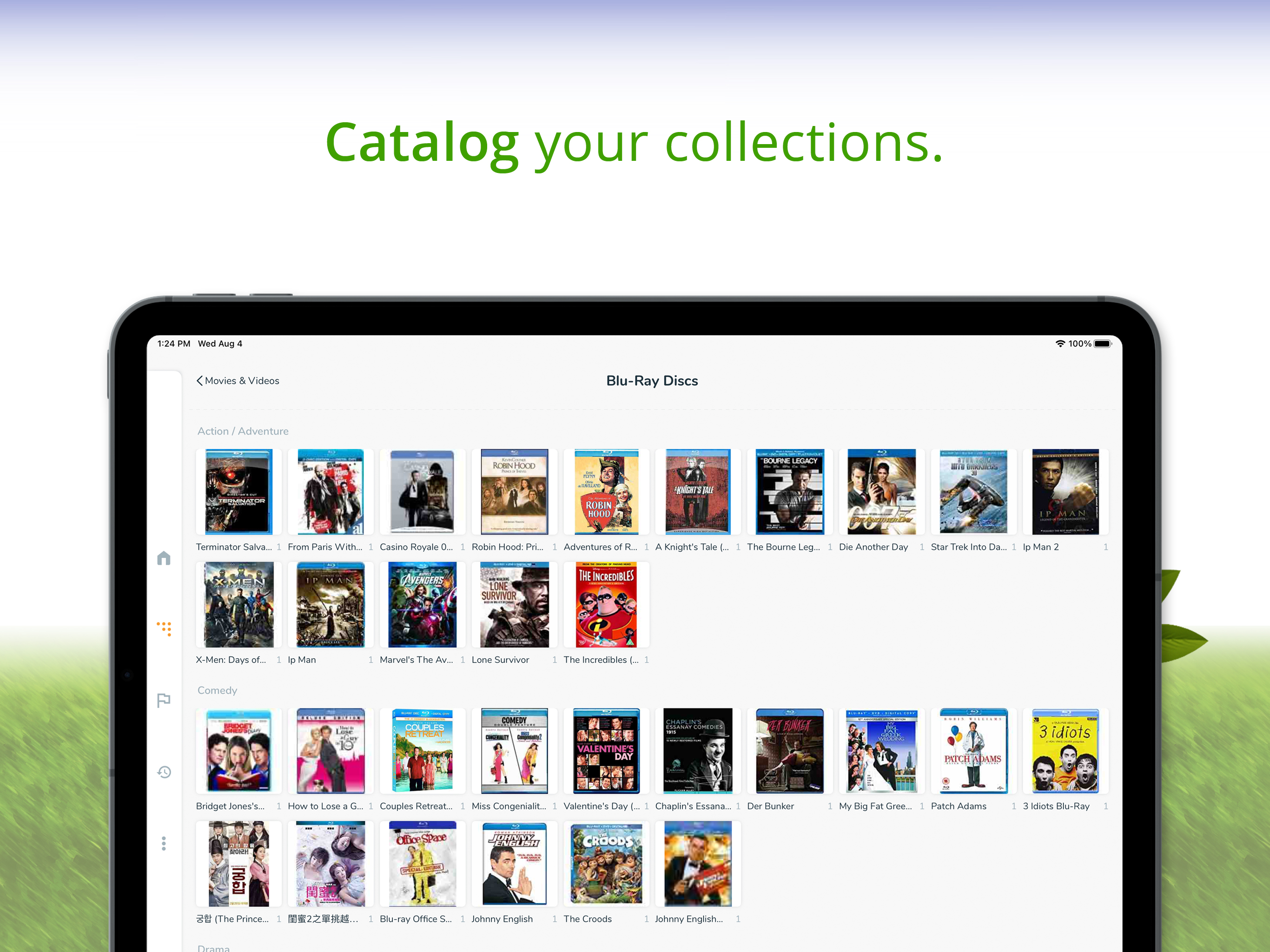1270x952 pixels.
Task: Select the Action / Adventure section header
Action: (243, 431)
